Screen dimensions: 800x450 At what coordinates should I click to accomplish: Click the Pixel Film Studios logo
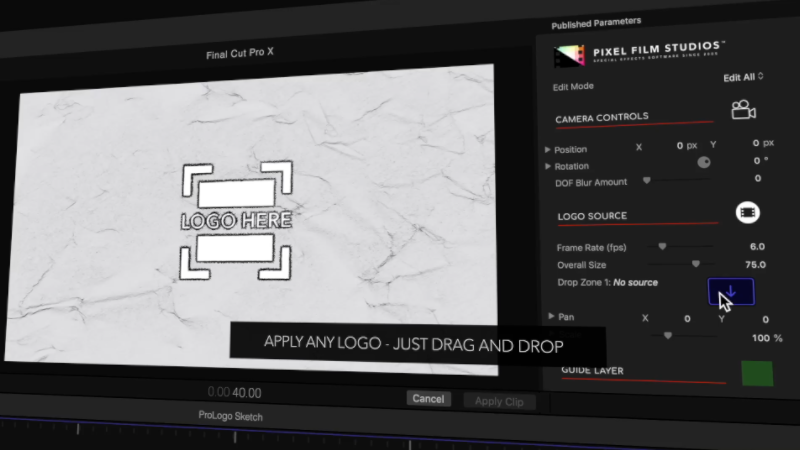[638, 54]
